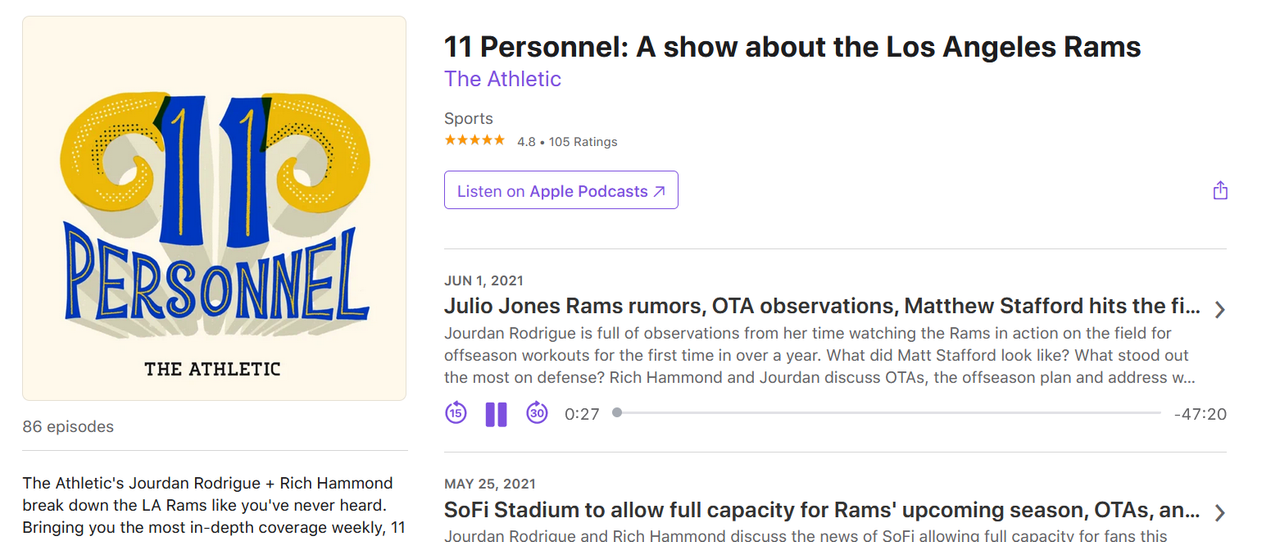Click the share icon

(x=1220, y=190)
